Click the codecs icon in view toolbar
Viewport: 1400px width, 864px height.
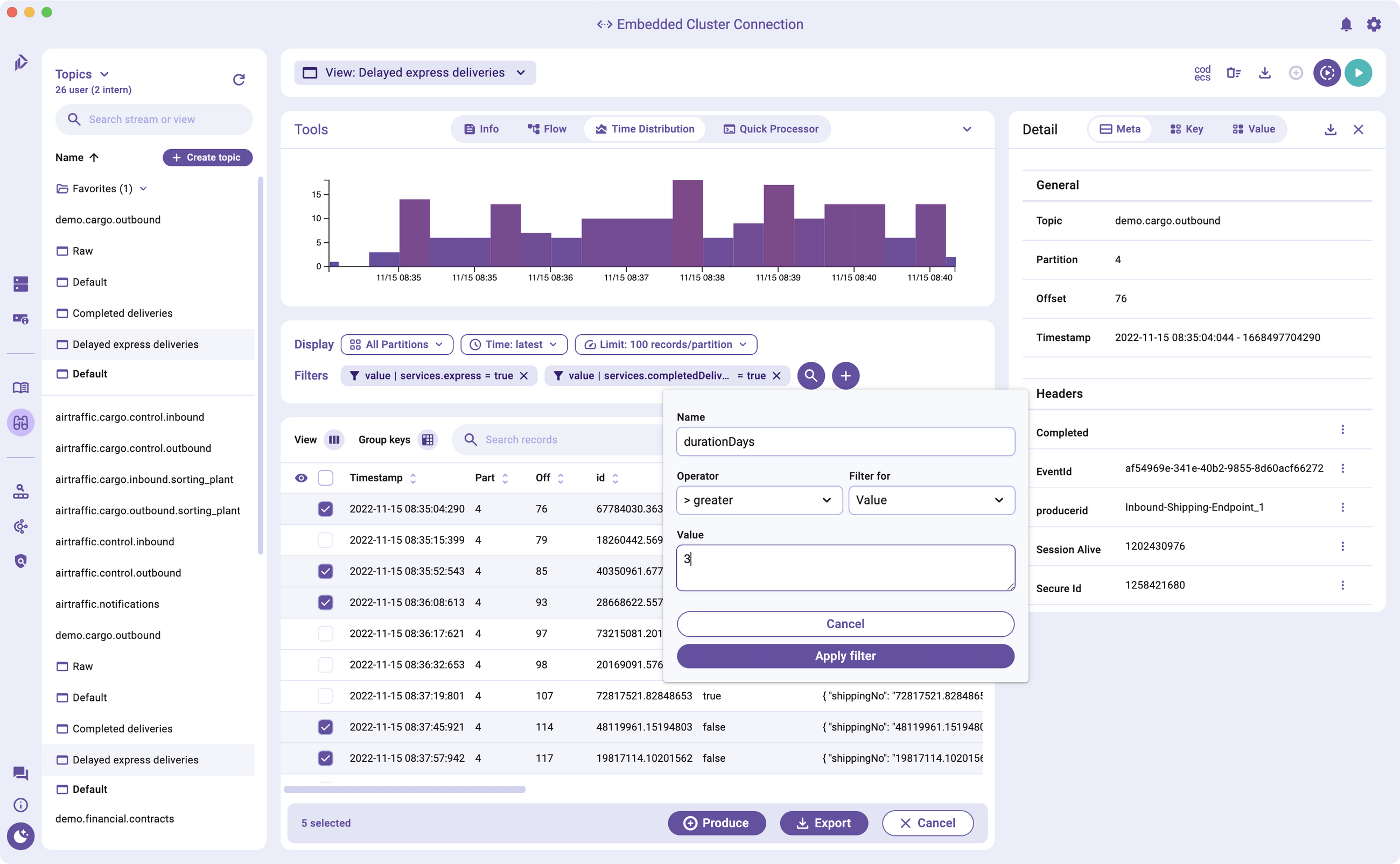point(1202,73)
